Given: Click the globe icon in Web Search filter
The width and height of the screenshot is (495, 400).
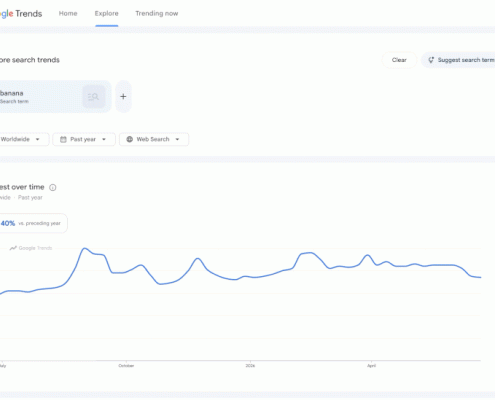Looking at the screenshot, I should tap(130, 139).
